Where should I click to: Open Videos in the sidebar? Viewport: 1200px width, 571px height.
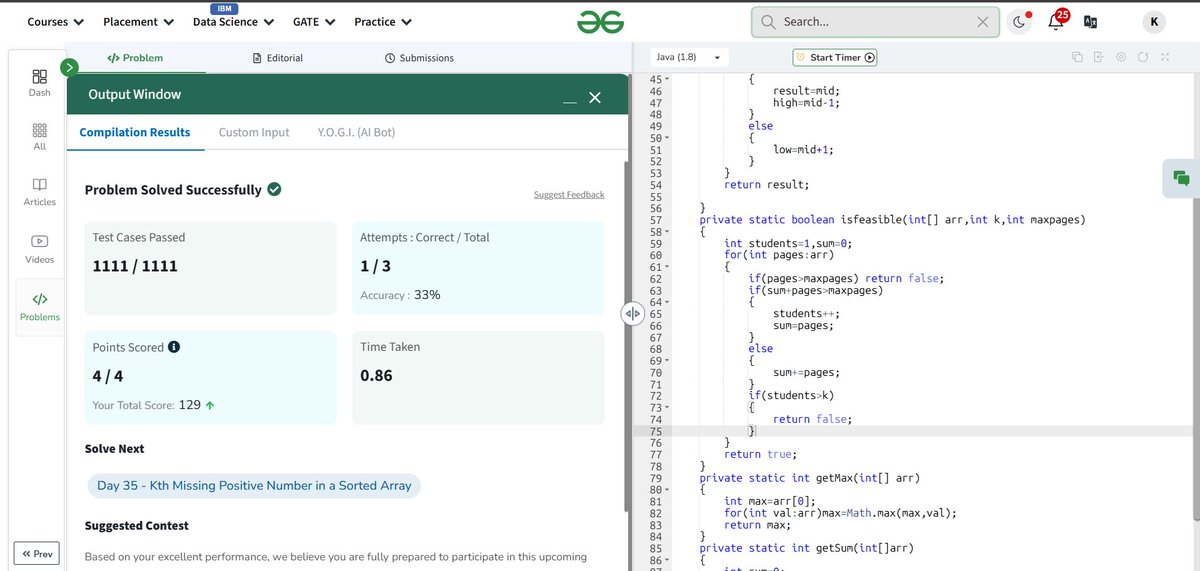pos(39,249)
